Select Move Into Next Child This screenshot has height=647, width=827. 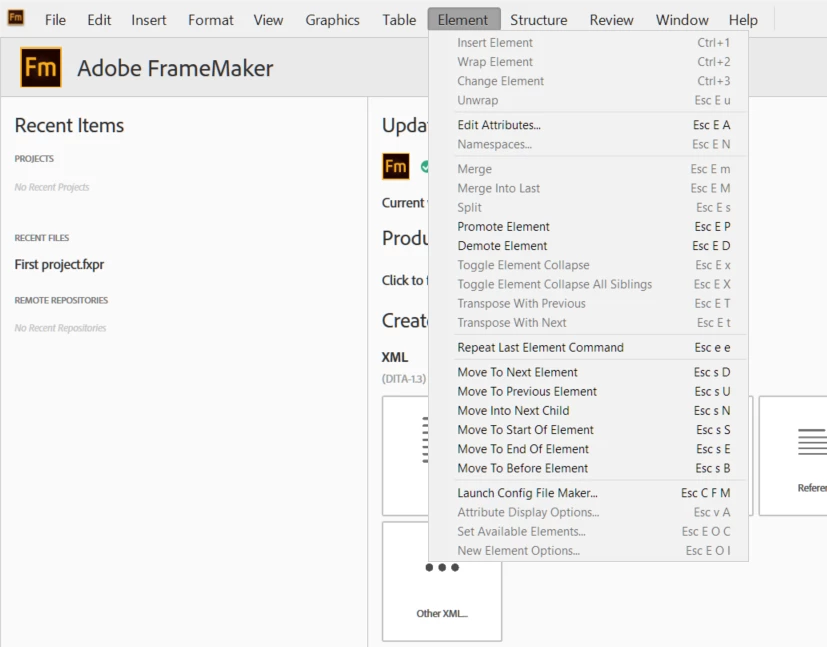tap(589, 411)
